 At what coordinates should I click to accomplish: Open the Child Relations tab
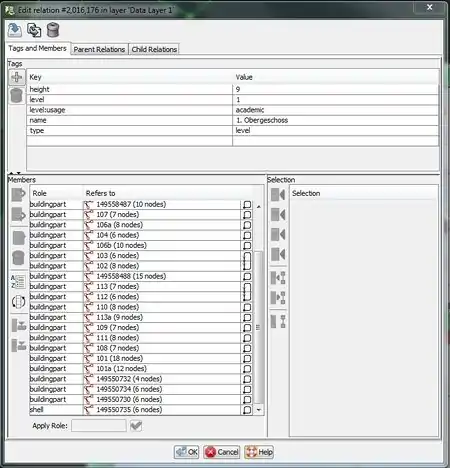click(x=154, y=49)
